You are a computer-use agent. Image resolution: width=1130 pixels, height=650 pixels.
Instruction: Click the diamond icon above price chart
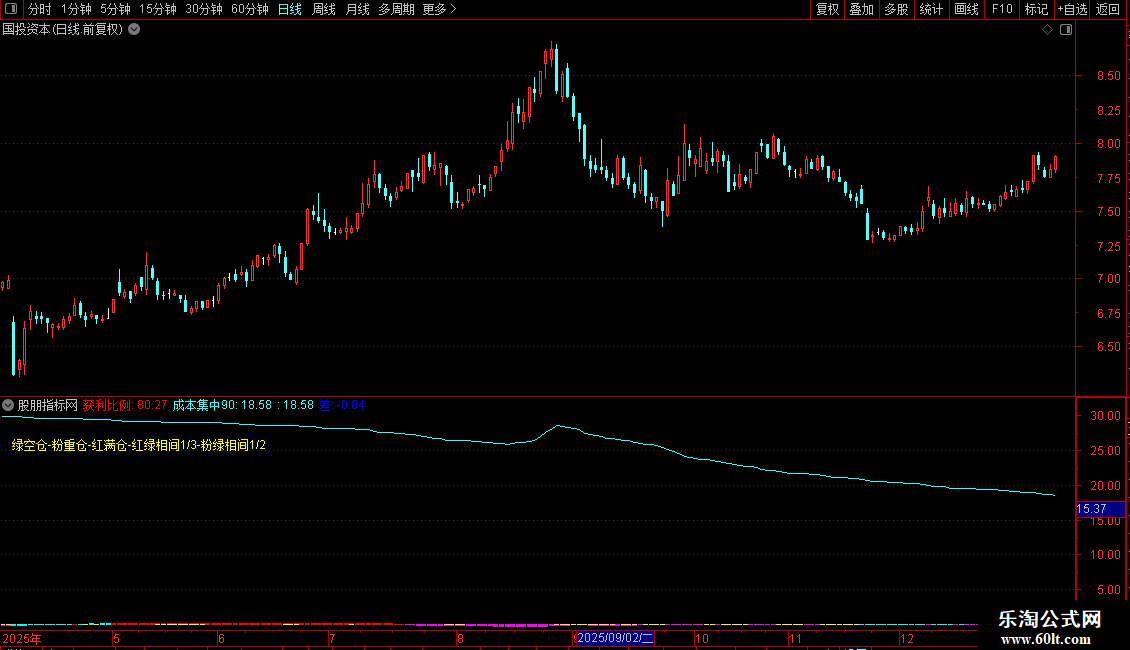[x=1048, y=30]
